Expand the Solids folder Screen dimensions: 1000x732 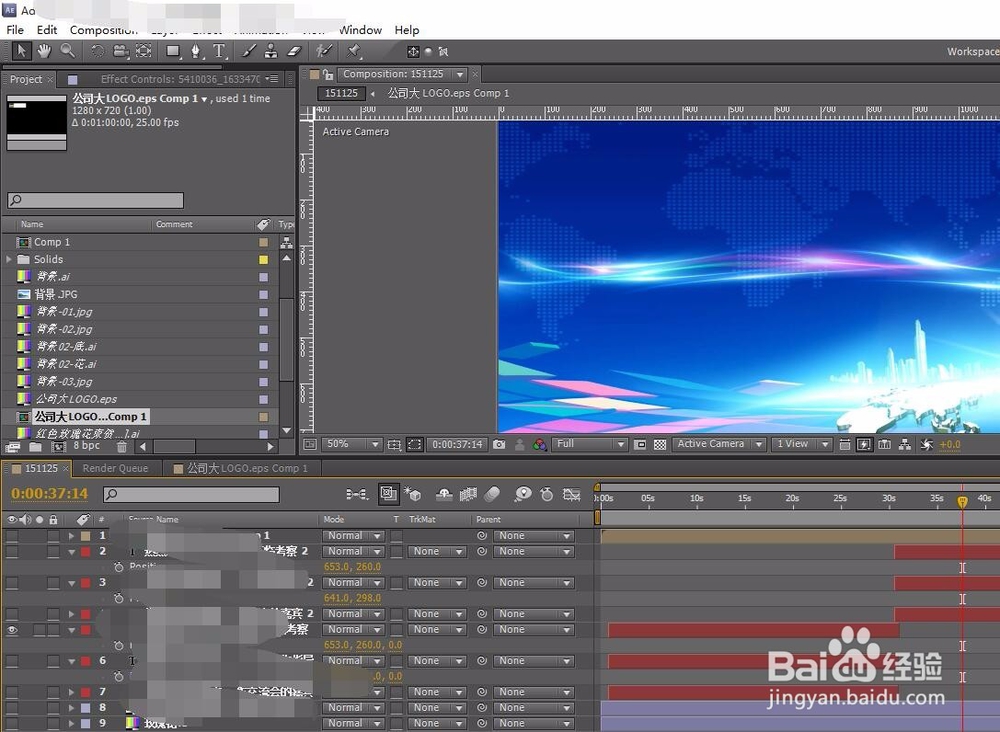[9, 260]
